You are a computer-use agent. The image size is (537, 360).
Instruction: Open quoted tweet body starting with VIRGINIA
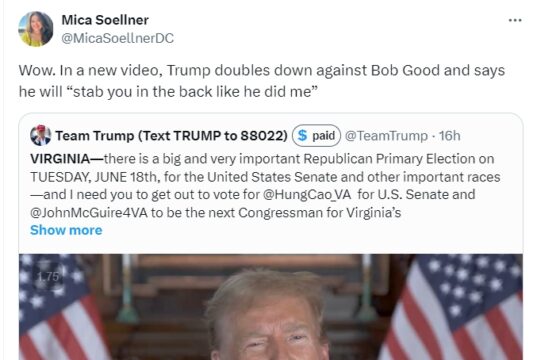[265, 186]
